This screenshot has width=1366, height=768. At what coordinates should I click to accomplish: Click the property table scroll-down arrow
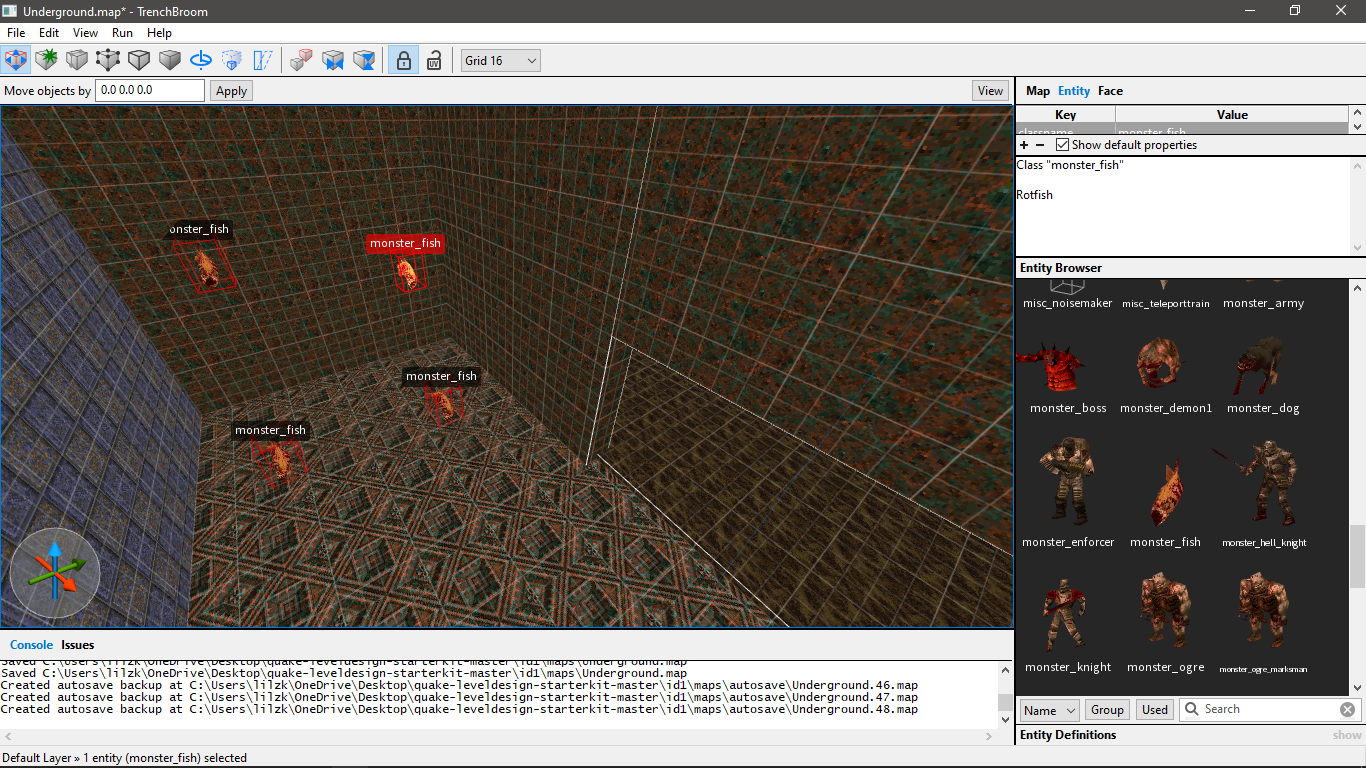[1357, 128]
